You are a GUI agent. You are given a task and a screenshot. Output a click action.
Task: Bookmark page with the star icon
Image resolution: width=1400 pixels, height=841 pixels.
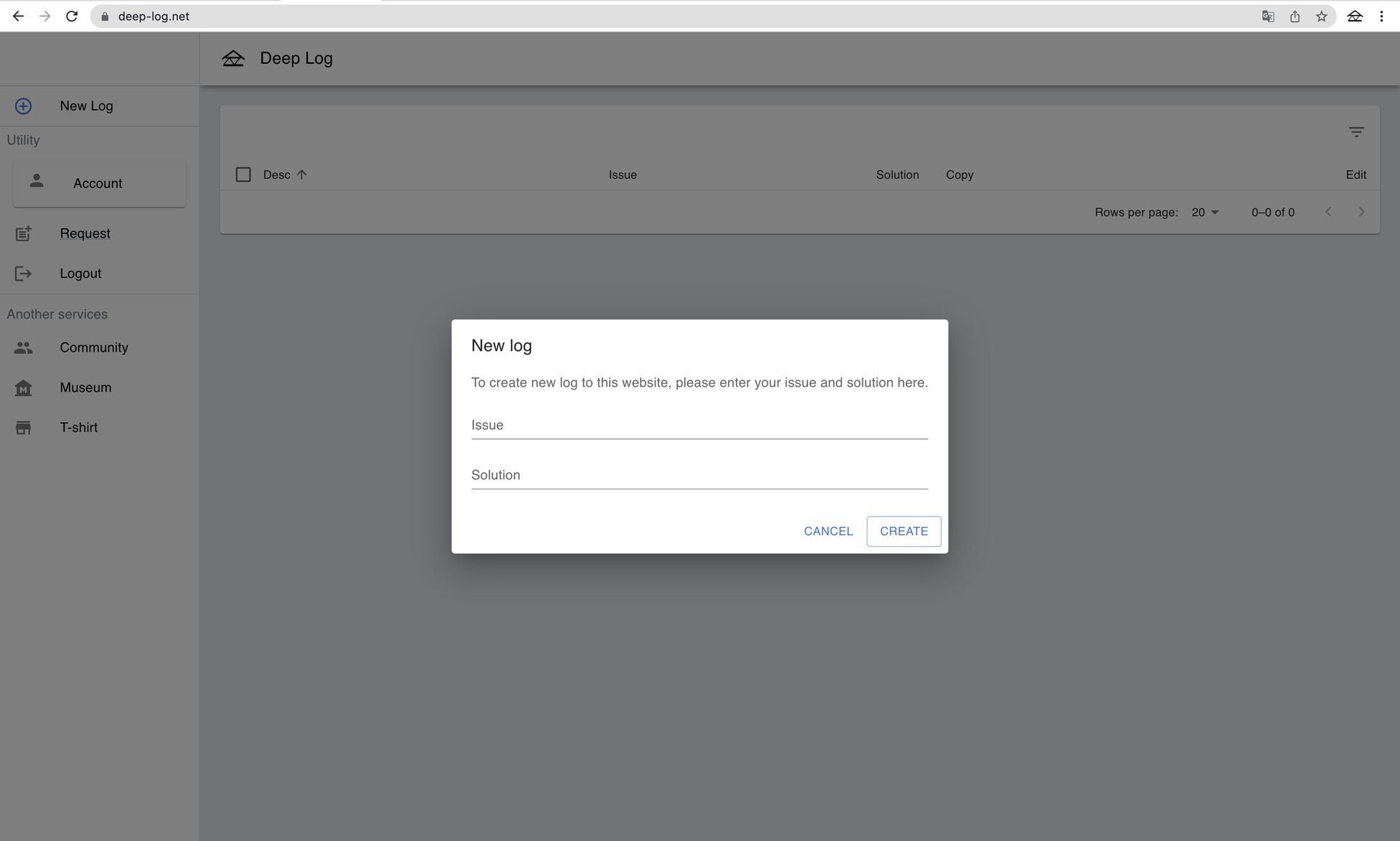point(1321,16)
